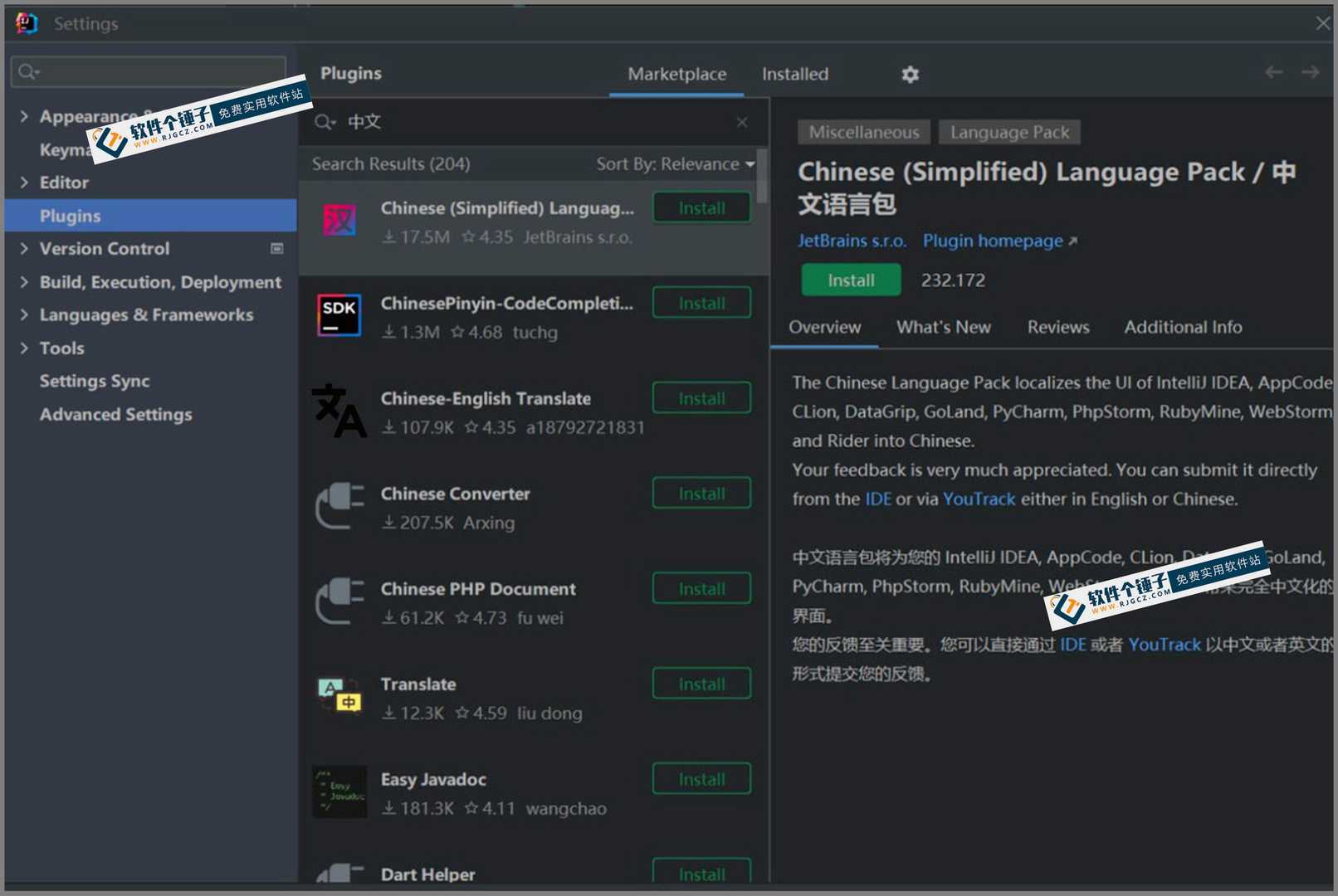Open the JetBrains s.r.o. vendor link
Viewport: 1338px width, 896px height.
[852, 241]
